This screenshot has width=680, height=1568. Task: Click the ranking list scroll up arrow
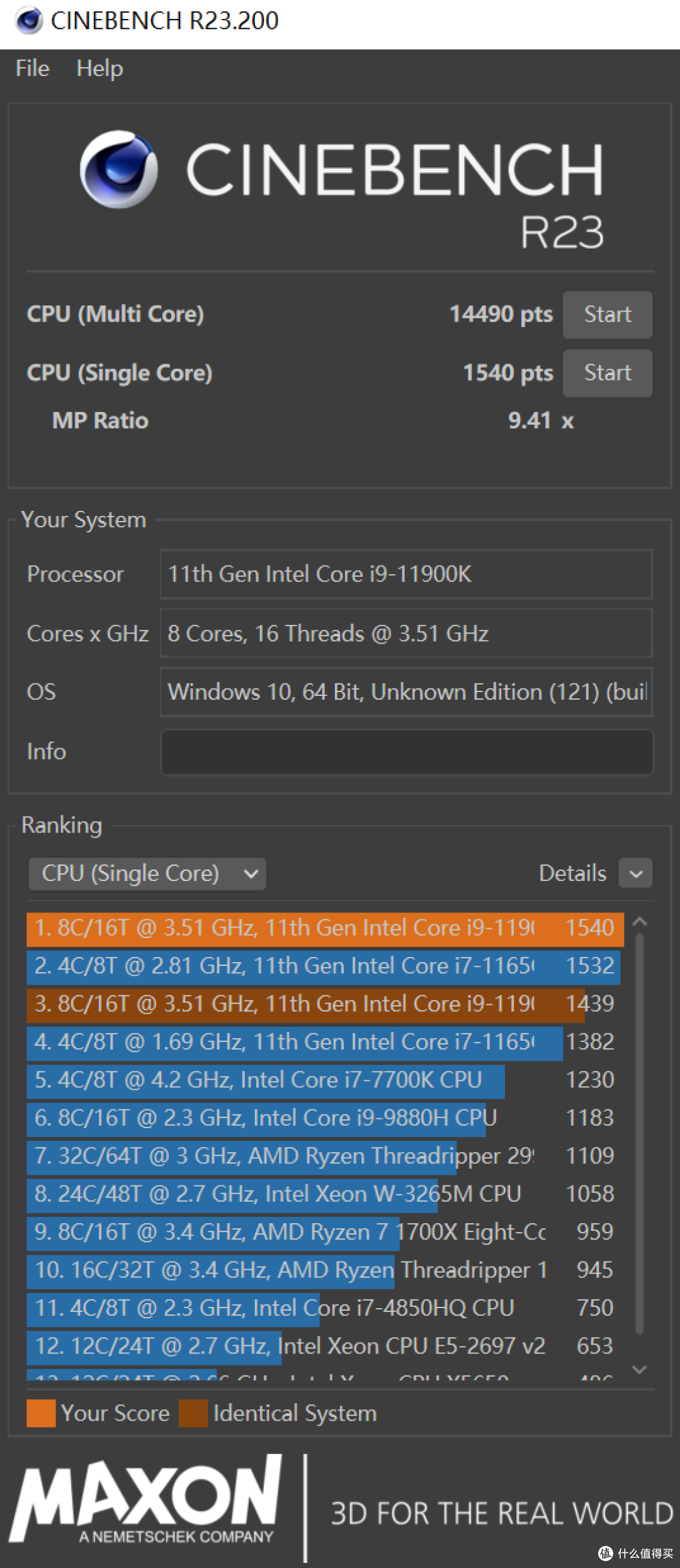[640, 922]
